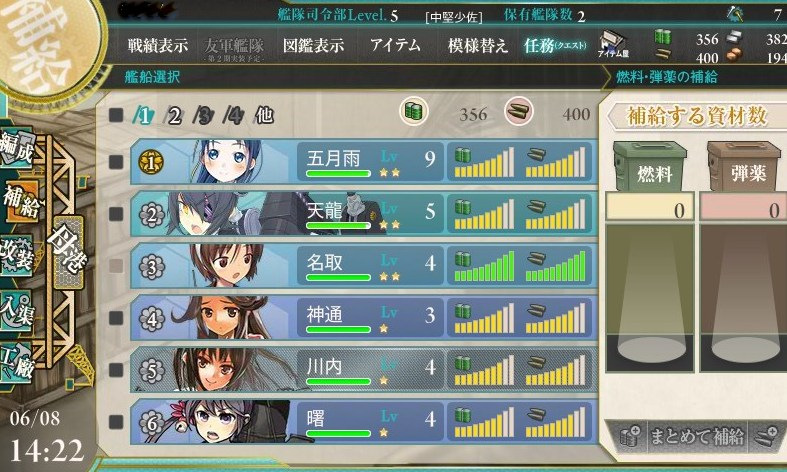Viewport: 787px width, 472px height.
Task: Switch to fleet tab 2
Action: coord(173,116)
